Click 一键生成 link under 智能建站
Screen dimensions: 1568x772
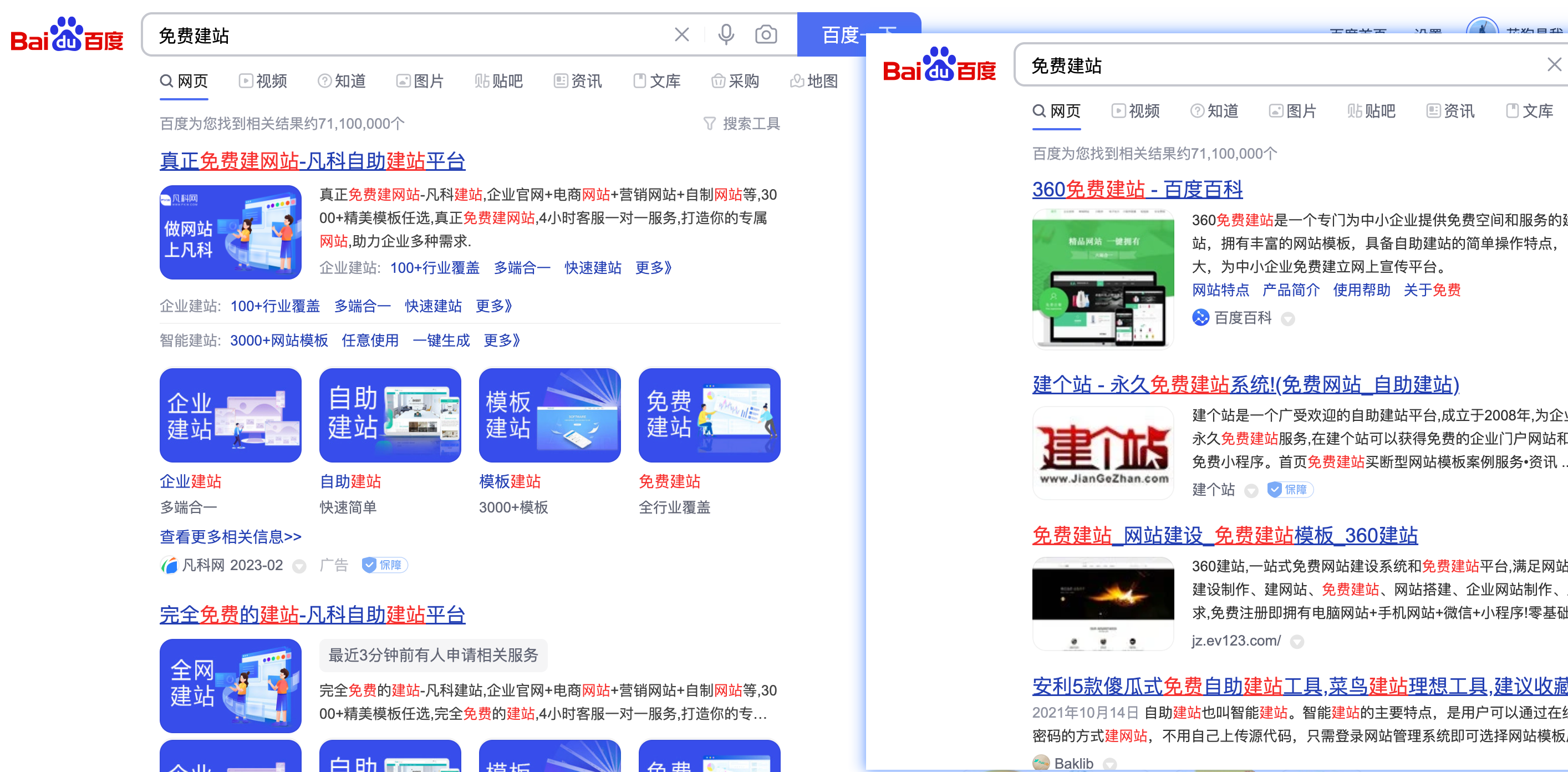click(441, 341)
